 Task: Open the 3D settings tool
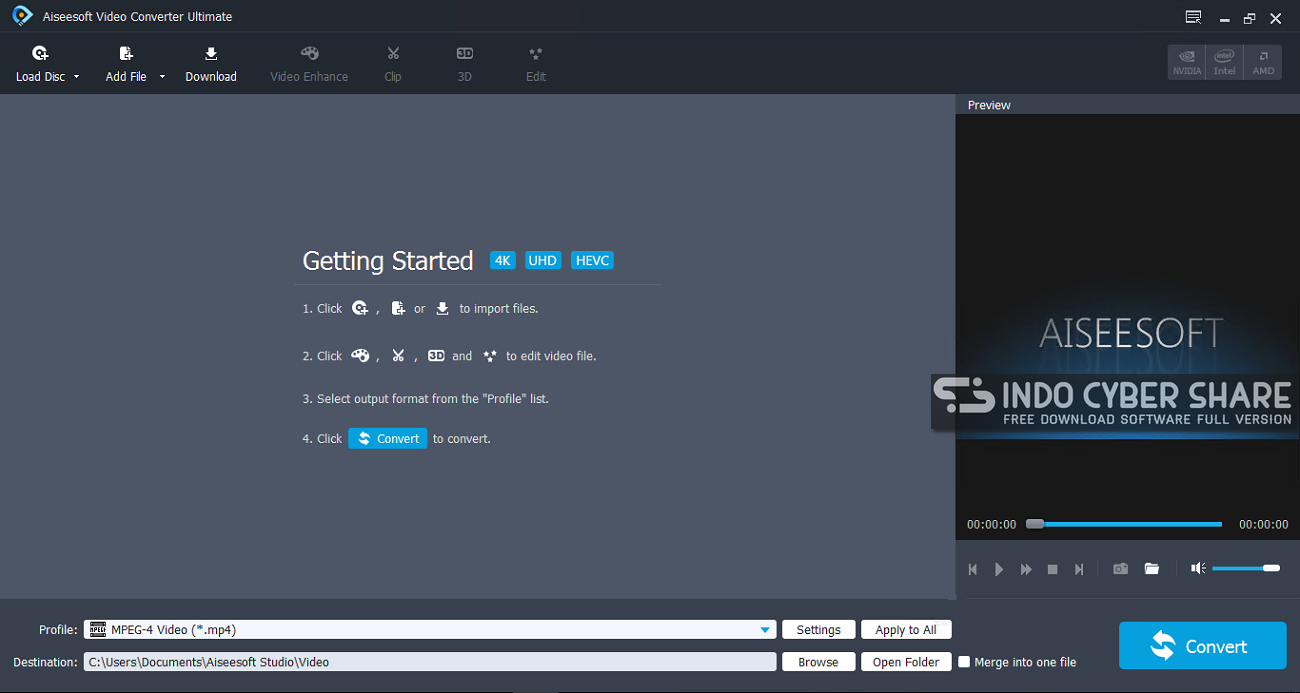[x=464, y=64]
